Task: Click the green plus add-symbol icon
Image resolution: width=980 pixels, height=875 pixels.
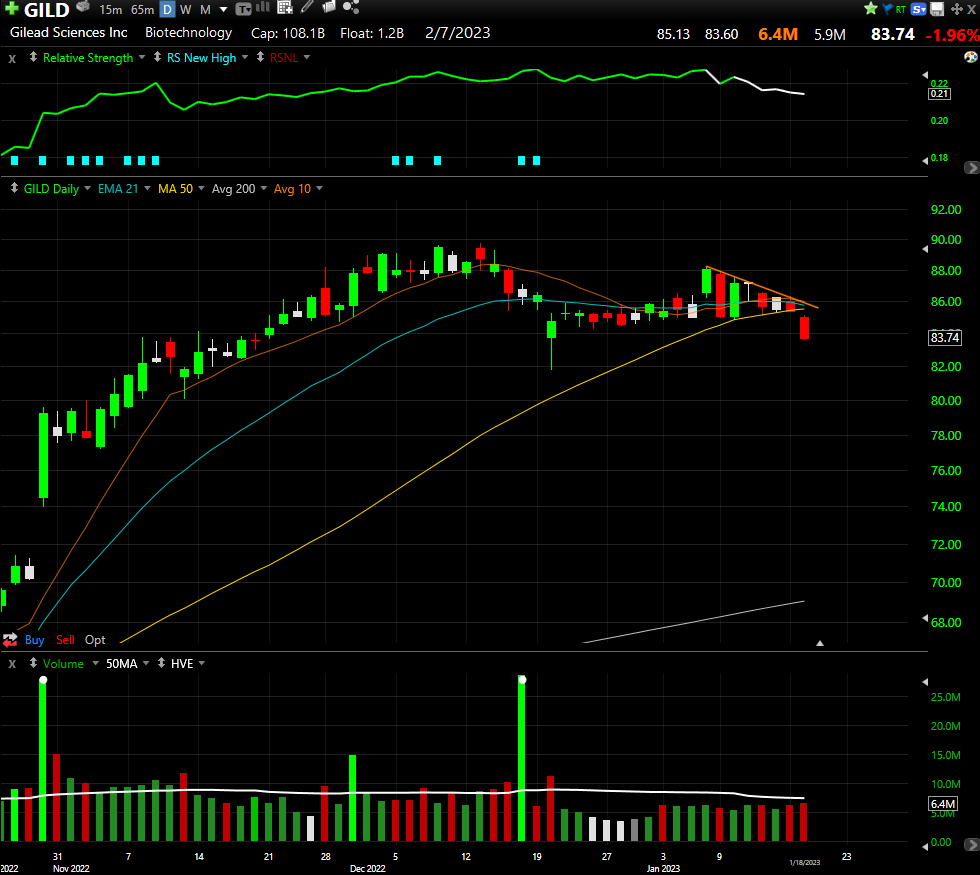Action: tap(11, 8)
